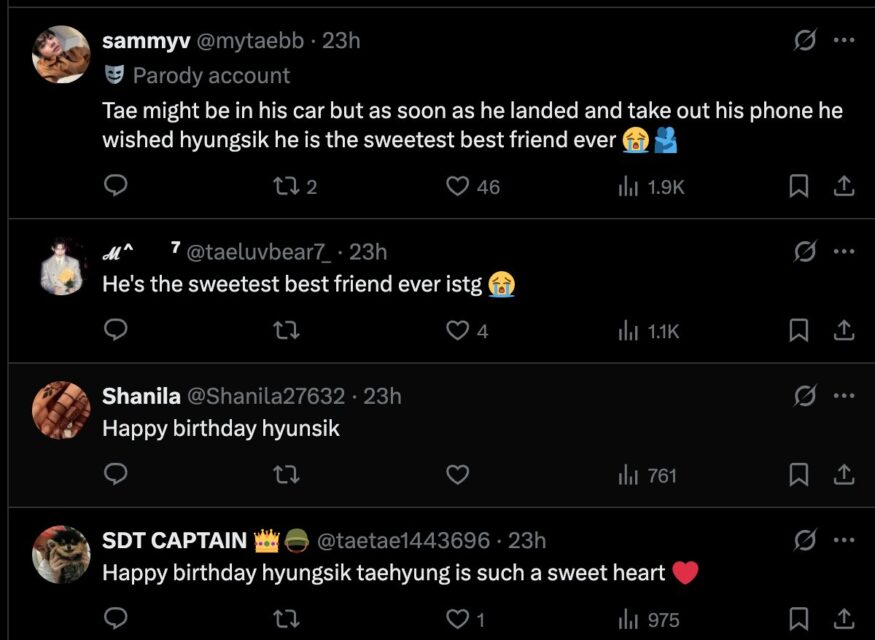Repost Shanila's Happy birthday hyunsik tweet
Viewport: 875px width, 640px height.
286,475
